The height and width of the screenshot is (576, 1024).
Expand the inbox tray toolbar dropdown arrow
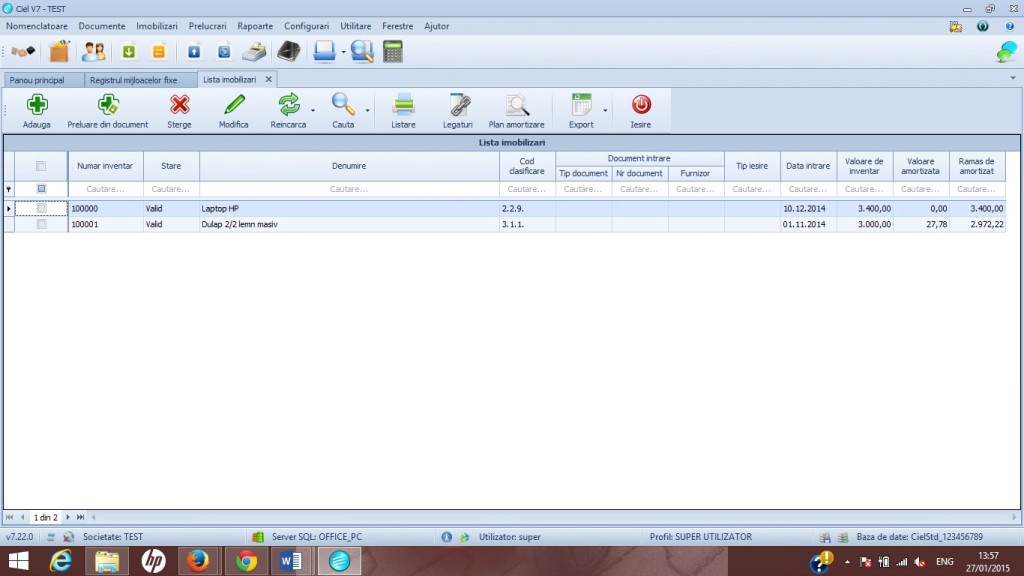pos(344,52)
